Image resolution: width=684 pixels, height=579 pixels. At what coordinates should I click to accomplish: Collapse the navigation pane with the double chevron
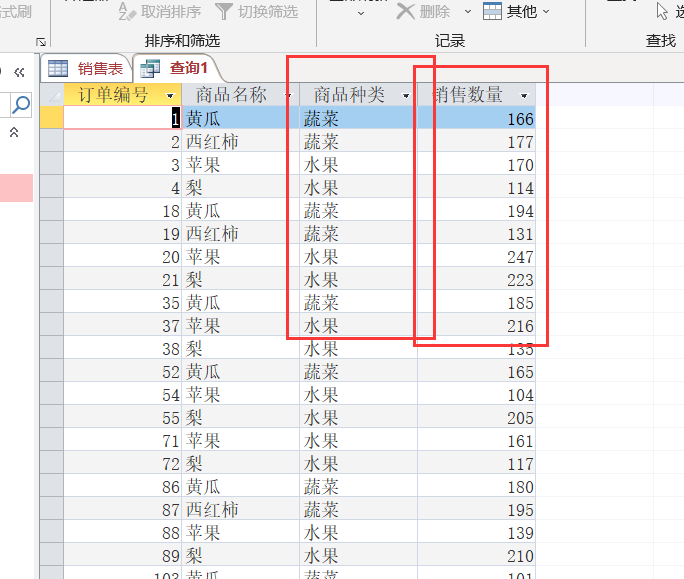[x=19, y=72]
